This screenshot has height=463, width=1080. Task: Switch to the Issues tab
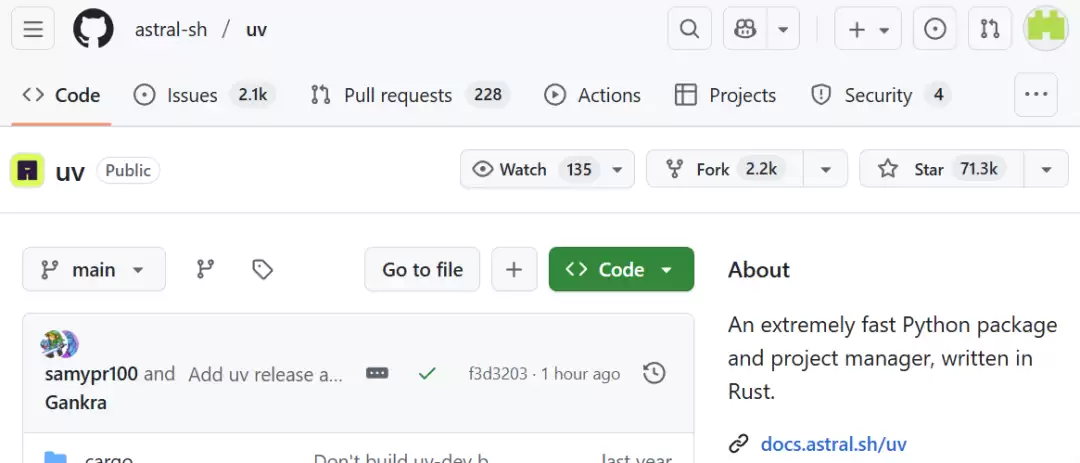191,95
